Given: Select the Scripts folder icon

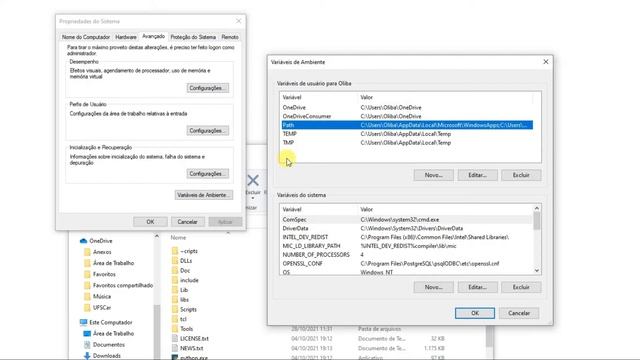Looking at the screenshot, I should [175, 309].
